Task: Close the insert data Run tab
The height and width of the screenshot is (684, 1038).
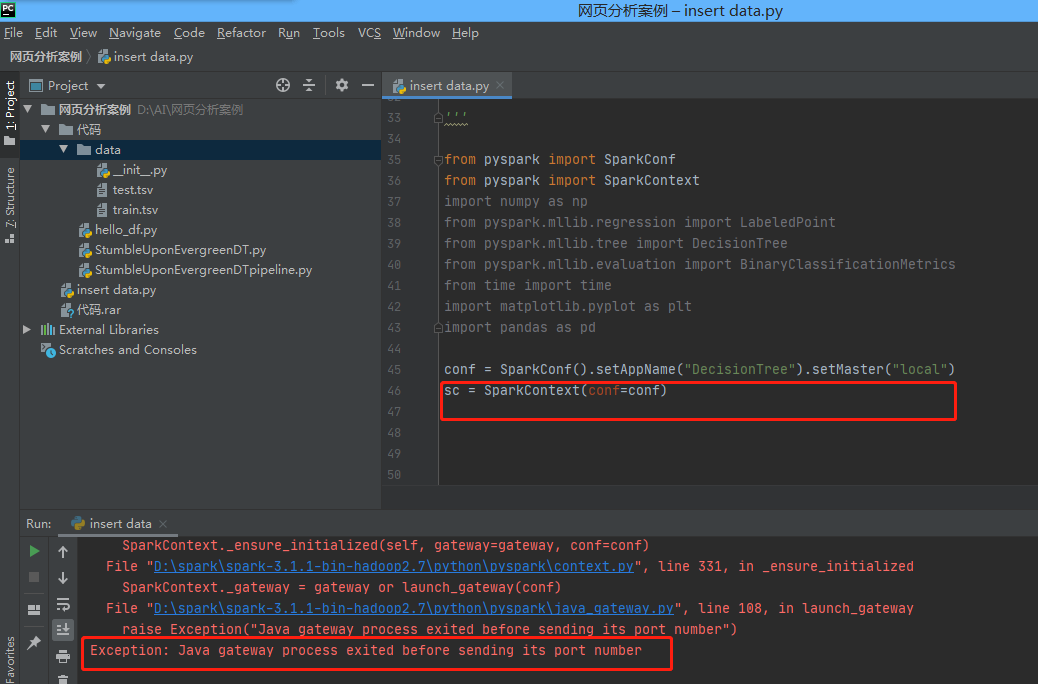Action: [164, 523]
